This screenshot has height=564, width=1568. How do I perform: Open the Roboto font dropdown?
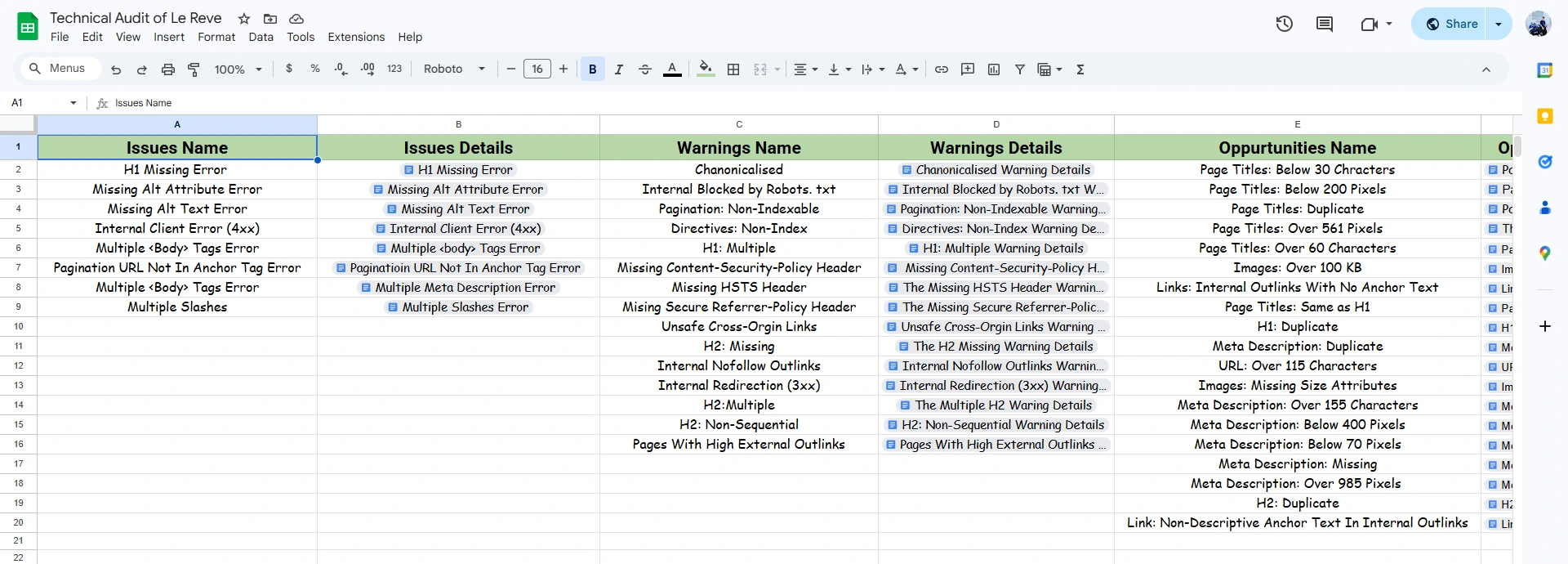click(x=454, y=69)
